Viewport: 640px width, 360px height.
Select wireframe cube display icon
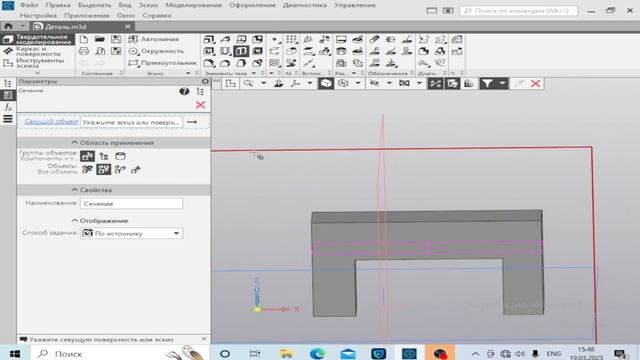343,83
